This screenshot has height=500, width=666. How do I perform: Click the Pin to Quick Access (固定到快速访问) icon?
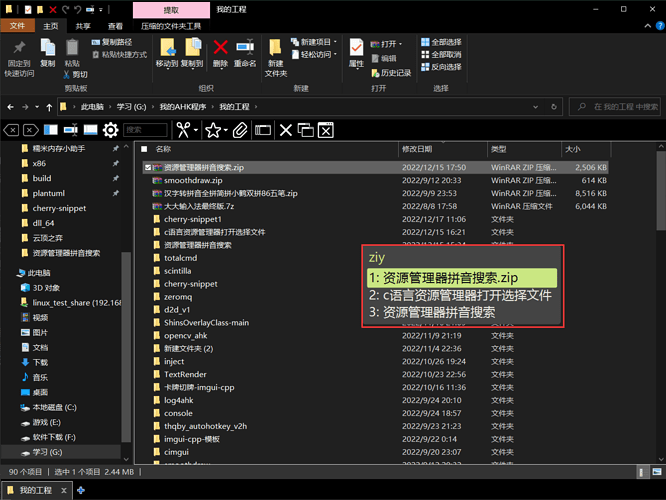[19, 54]
